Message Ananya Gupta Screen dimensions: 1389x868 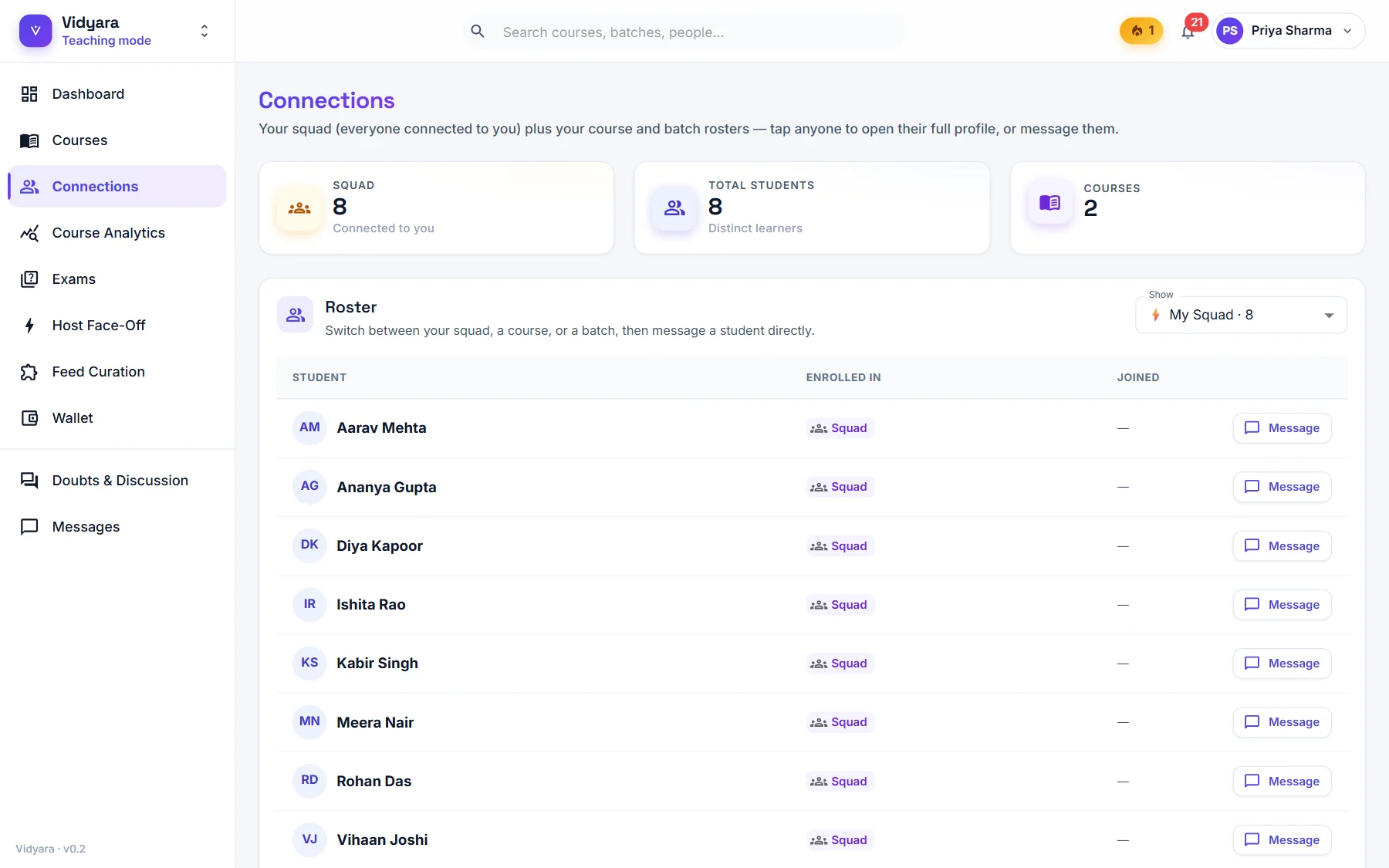[1282, 487]
